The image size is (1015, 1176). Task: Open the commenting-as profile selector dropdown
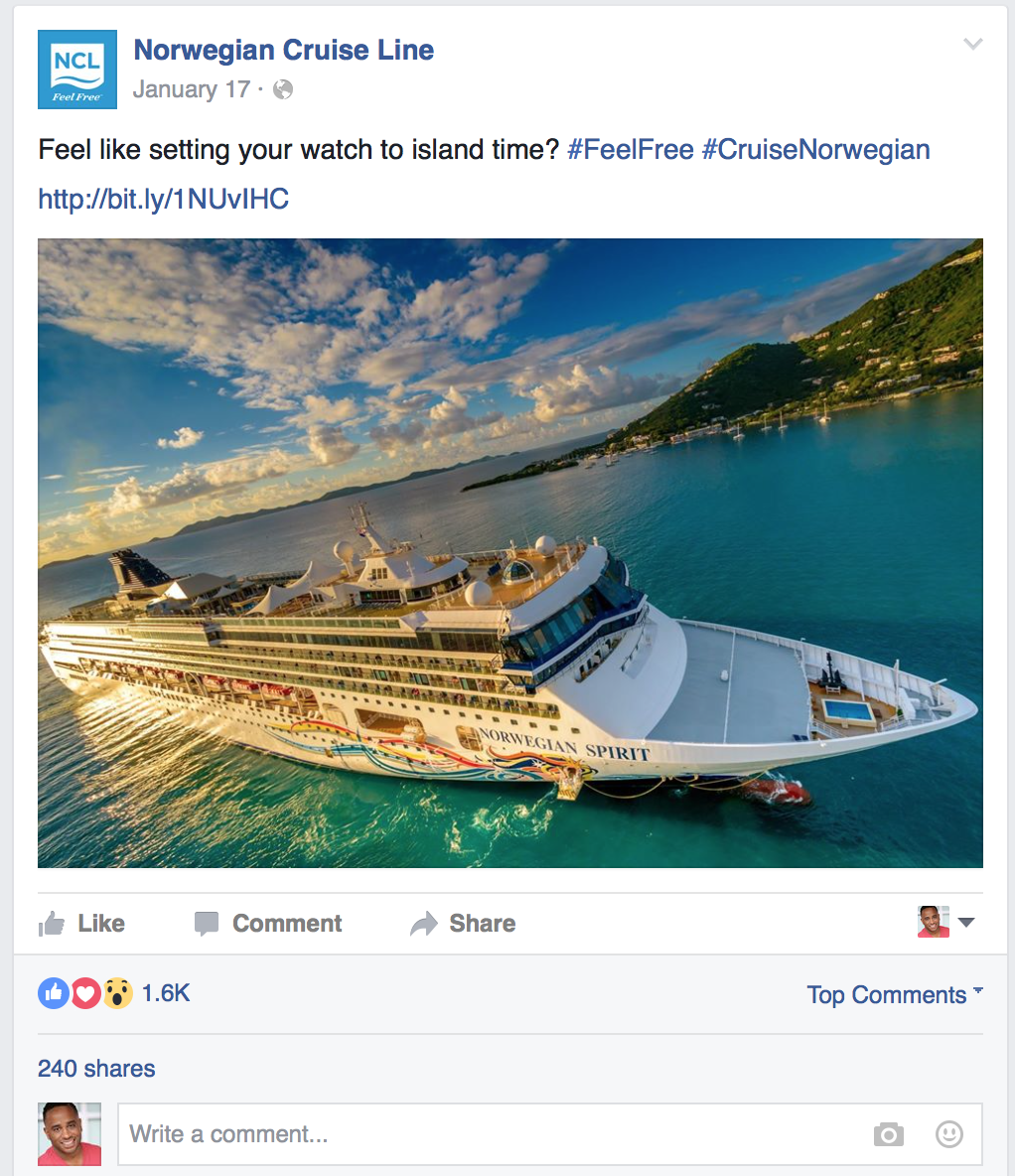pos(946,922)
